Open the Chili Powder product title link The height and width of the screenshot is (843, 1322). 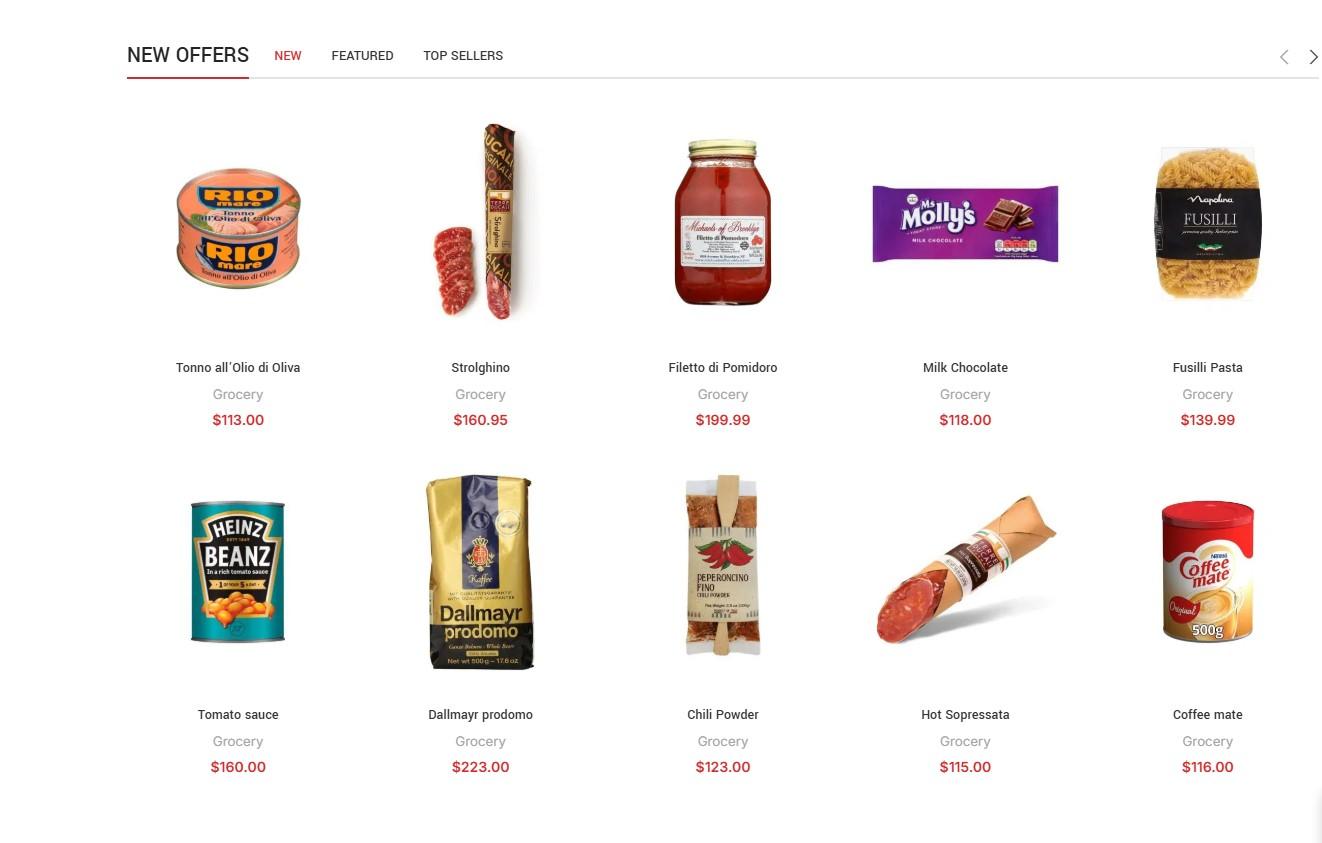(723, 715)
